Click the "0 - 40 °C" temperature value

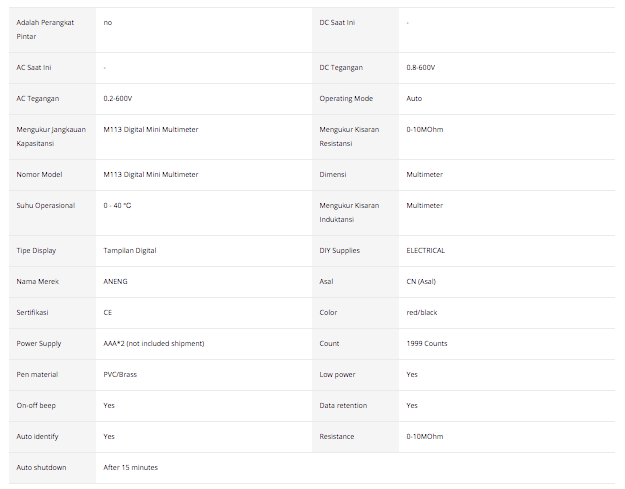[x=118, y=205]
